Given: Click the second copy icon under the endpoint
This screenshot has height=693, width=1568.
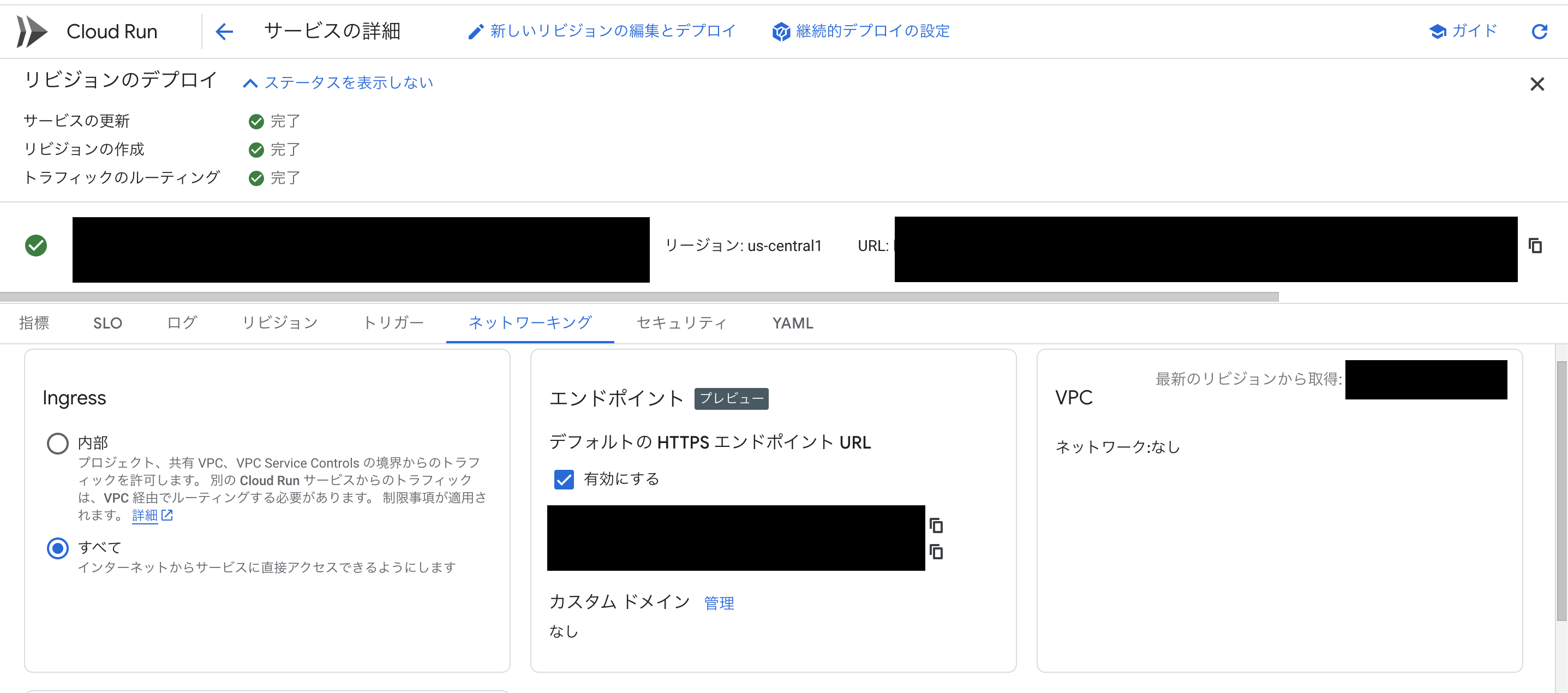Looking at the screenshot, I should (936, 552).
